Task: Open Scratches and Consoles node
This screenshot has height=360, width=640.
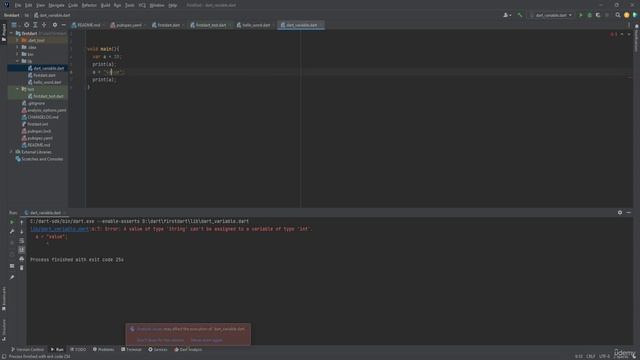Action: coord(39,159)
